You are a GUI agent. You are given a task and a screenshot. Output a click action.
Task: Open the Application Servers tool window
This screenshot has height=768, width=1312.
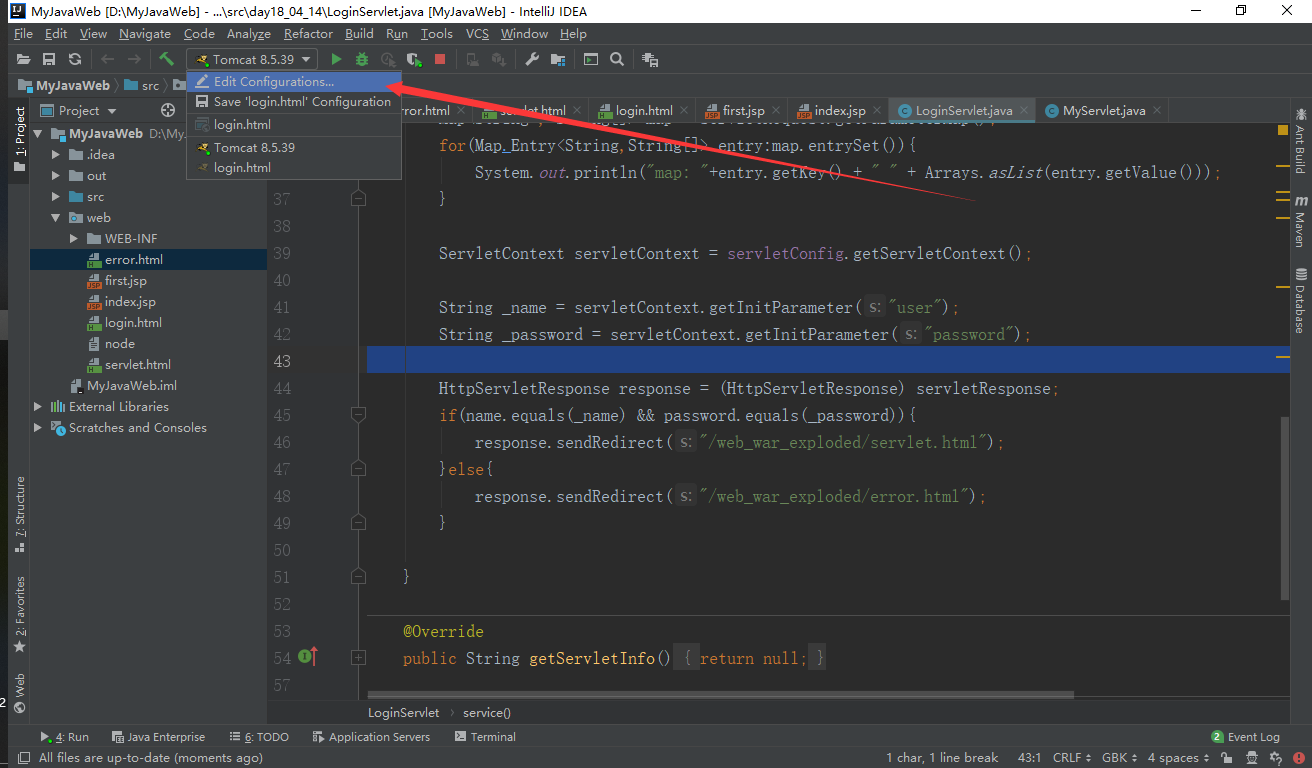(x=371, y=737)
